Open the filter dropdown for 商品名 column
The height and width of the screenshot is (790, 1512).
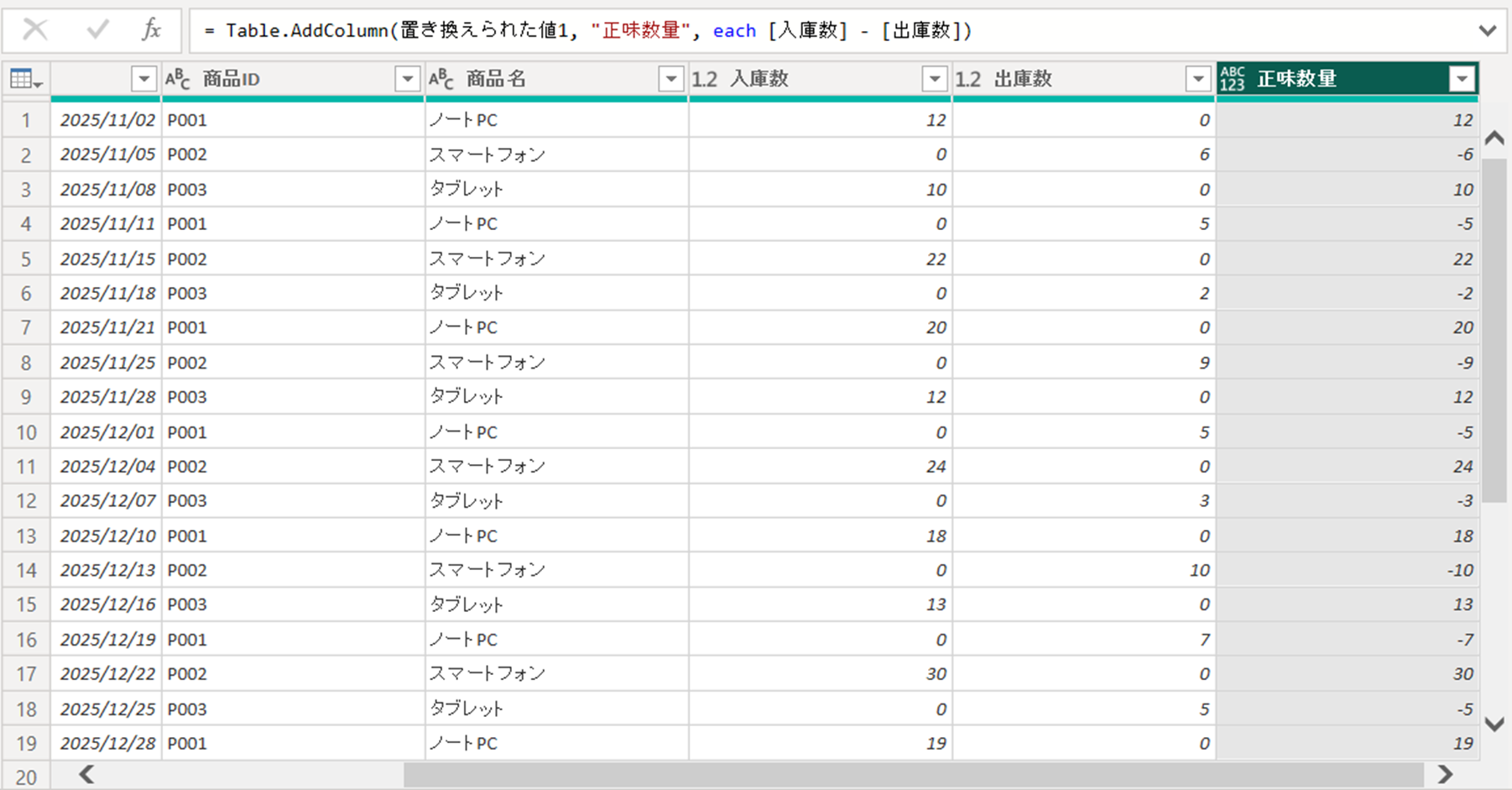pyautogui.click(x=671, y=79)
